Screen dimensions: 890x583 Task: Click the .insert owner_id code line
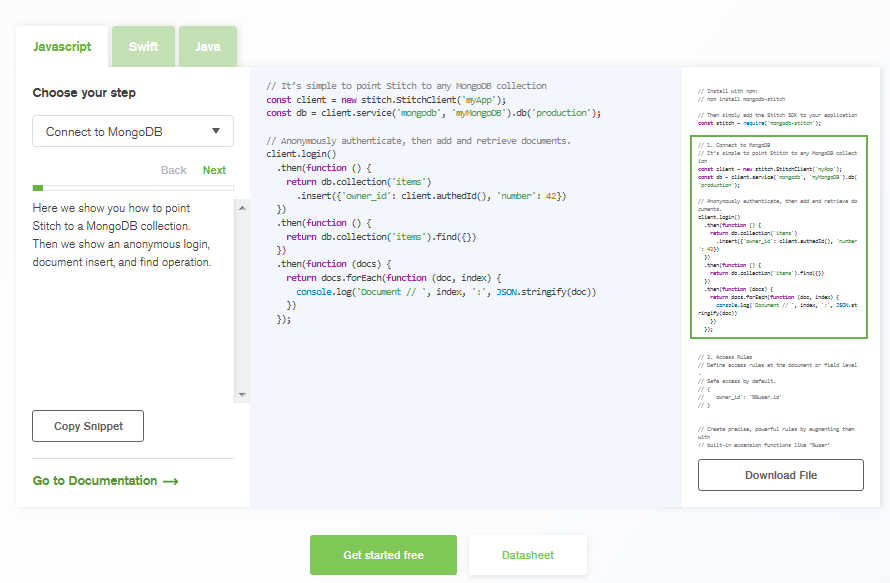click(431, 196)
